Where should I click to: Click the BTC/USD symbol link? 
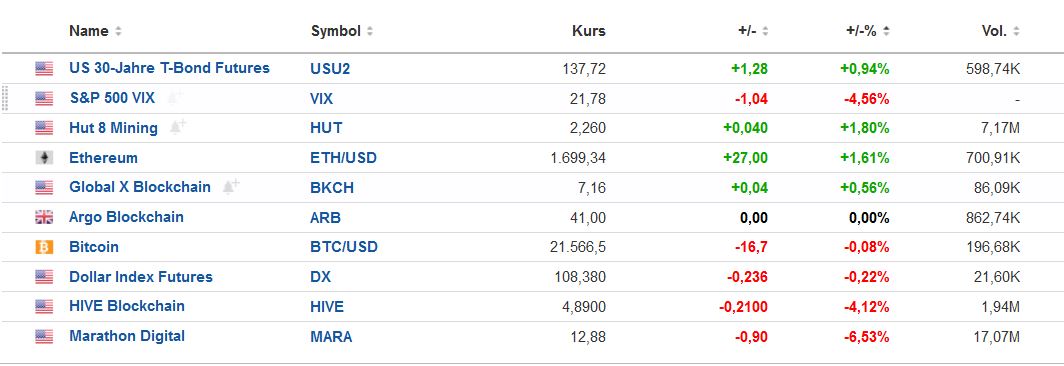(343, 247)
